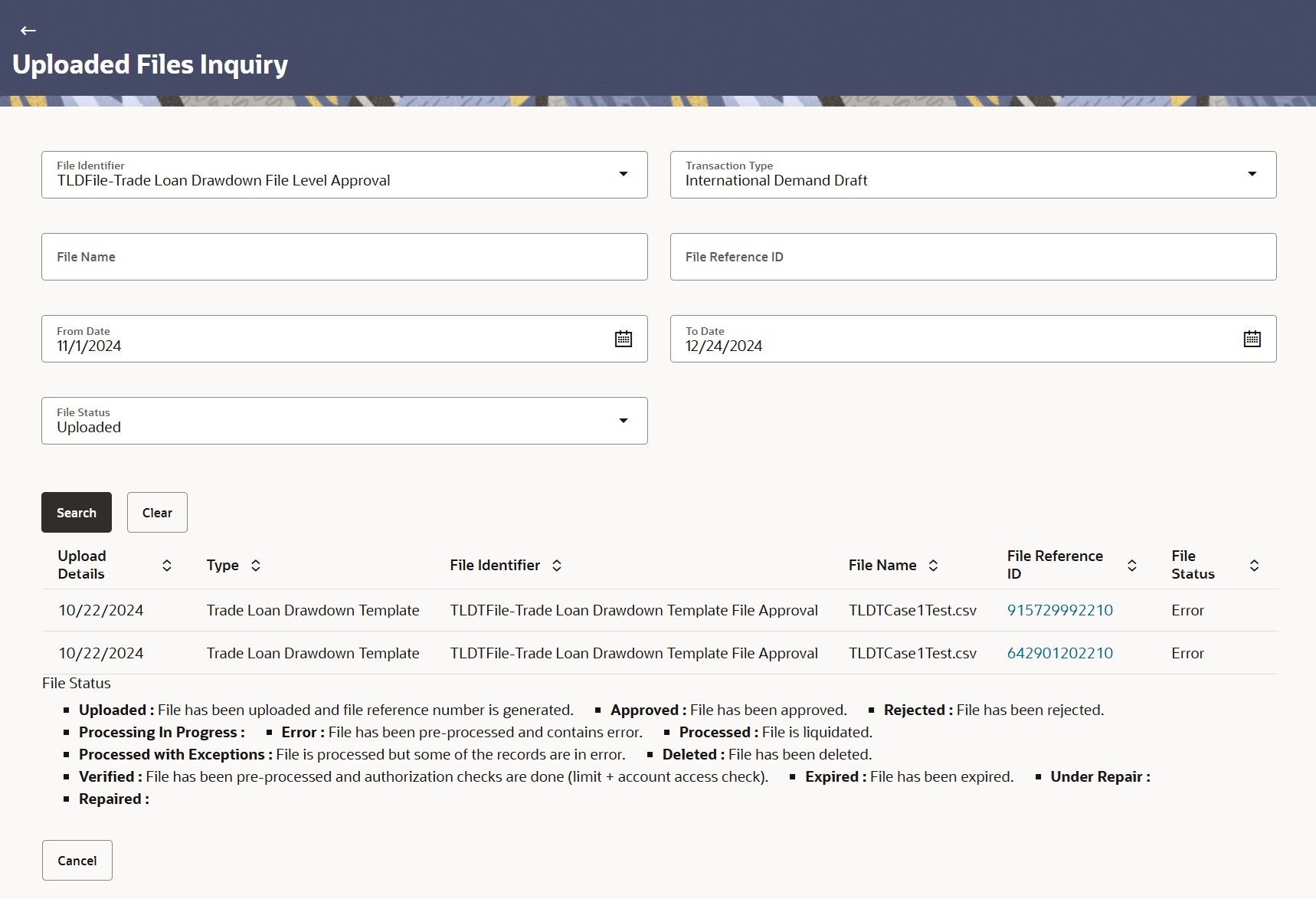The image size is (1316, 899).
Task: Sort by Upload Details column
Action: (167, 566)
